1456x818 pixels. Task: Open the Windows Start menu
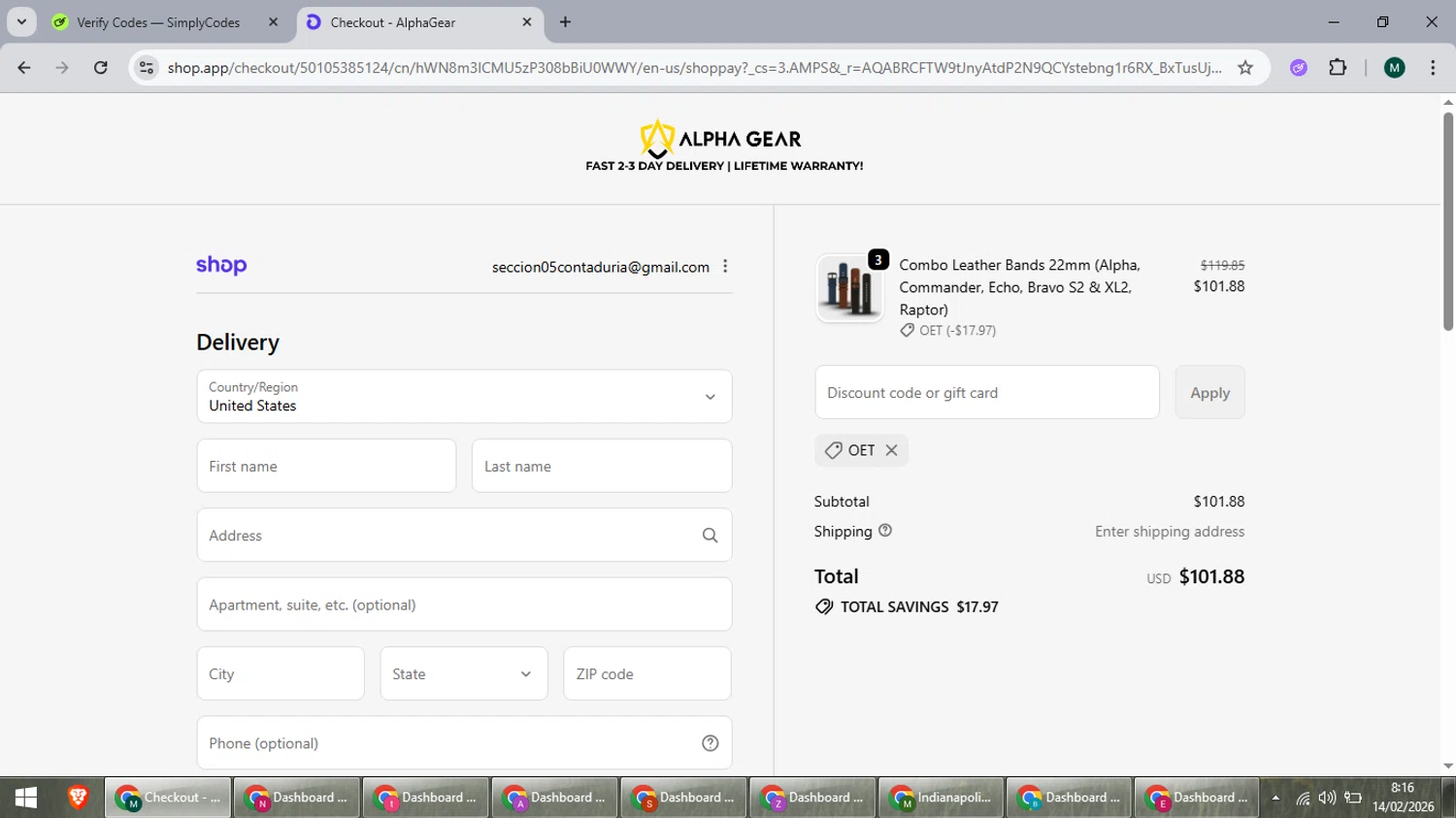26,798
